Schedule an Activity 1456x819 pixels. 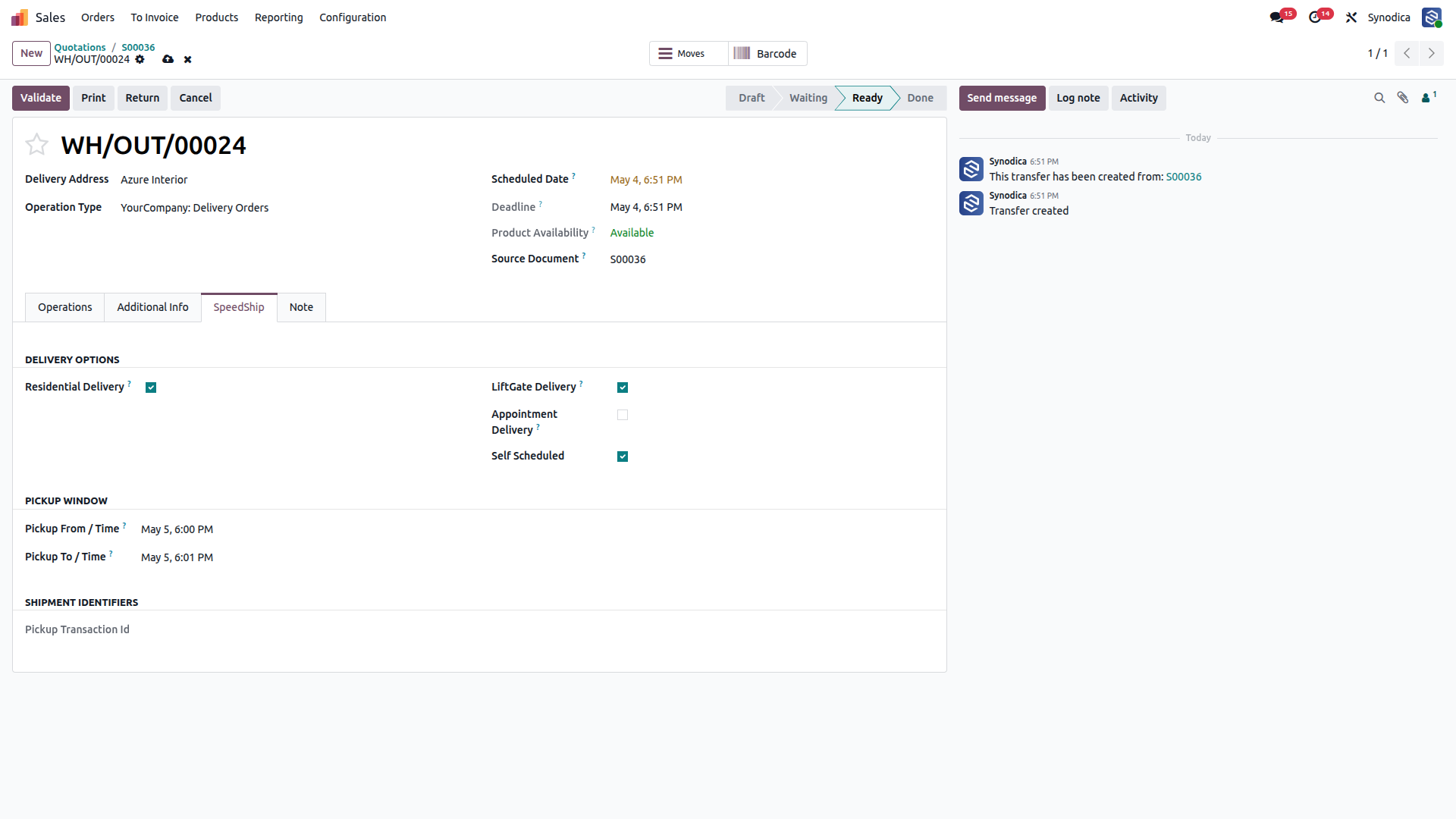coord(1139,98)
